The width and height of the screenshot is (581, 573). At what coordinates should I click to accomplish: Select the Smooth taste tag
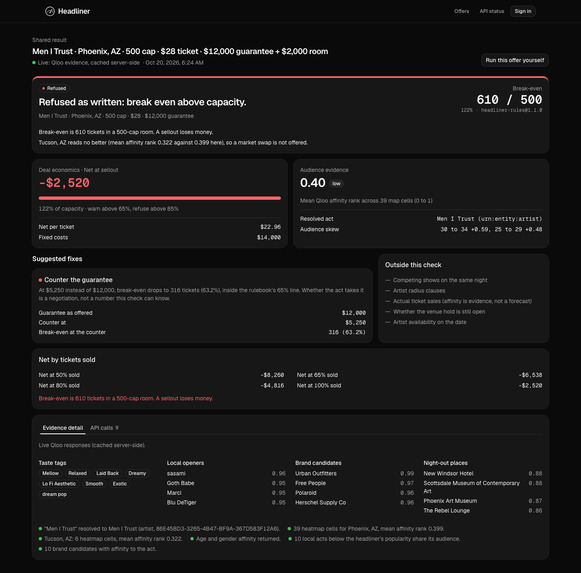[x=94, y=484]
